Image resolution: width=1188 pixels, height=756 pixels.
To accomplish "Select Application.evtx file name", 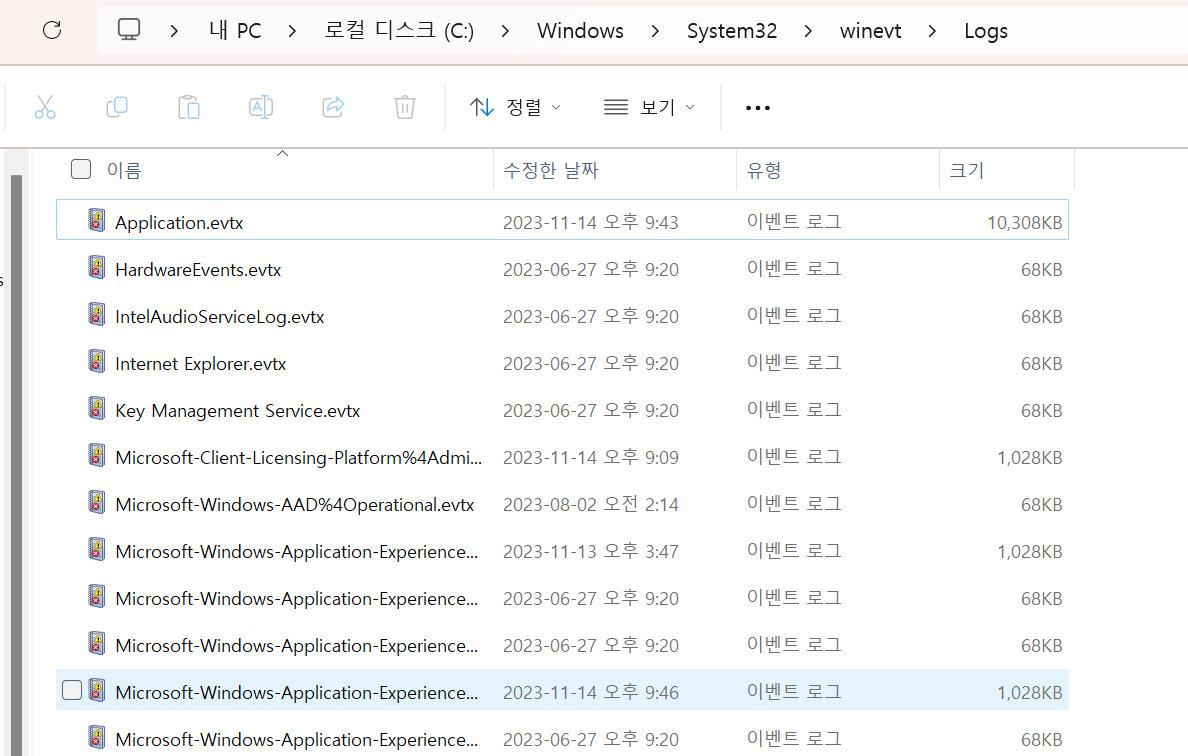I will tap(179, 223).
